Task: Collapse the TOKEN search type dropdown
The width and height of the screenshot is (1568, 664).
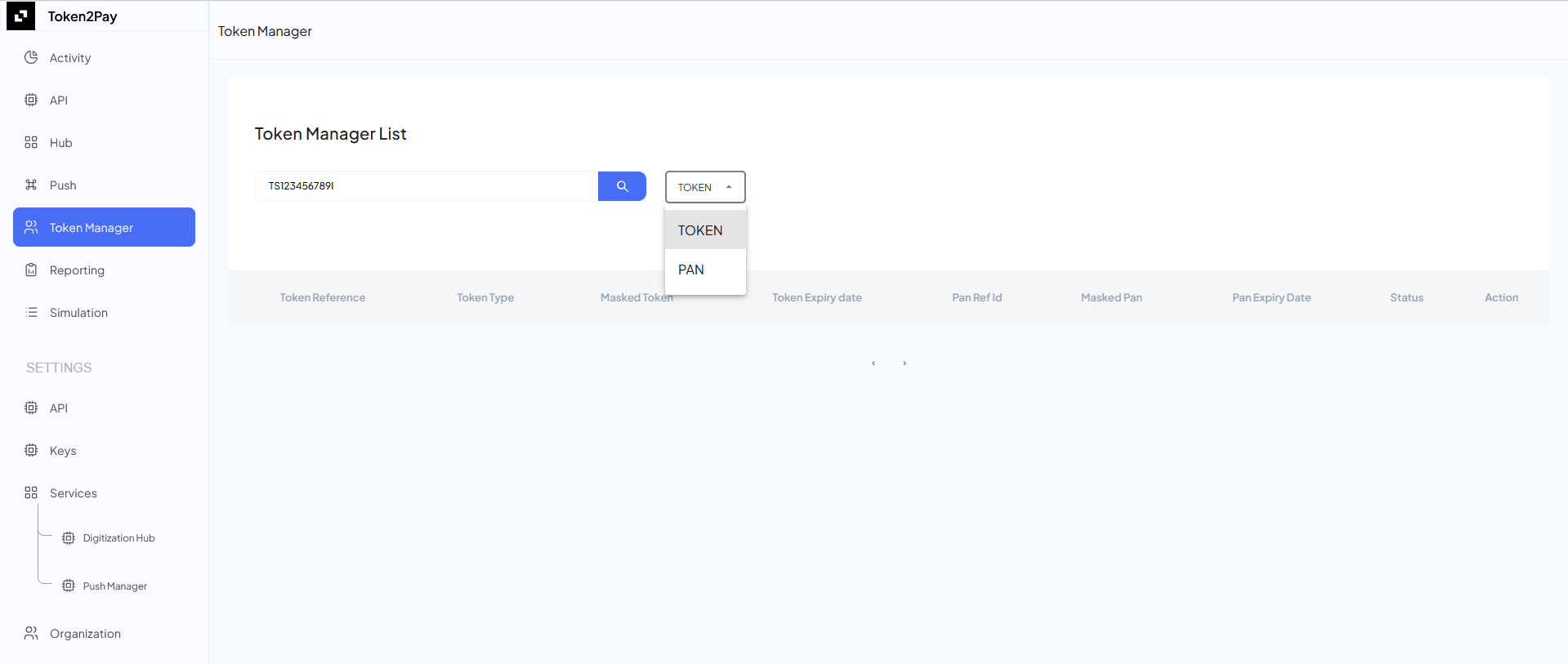Action: 705,187
